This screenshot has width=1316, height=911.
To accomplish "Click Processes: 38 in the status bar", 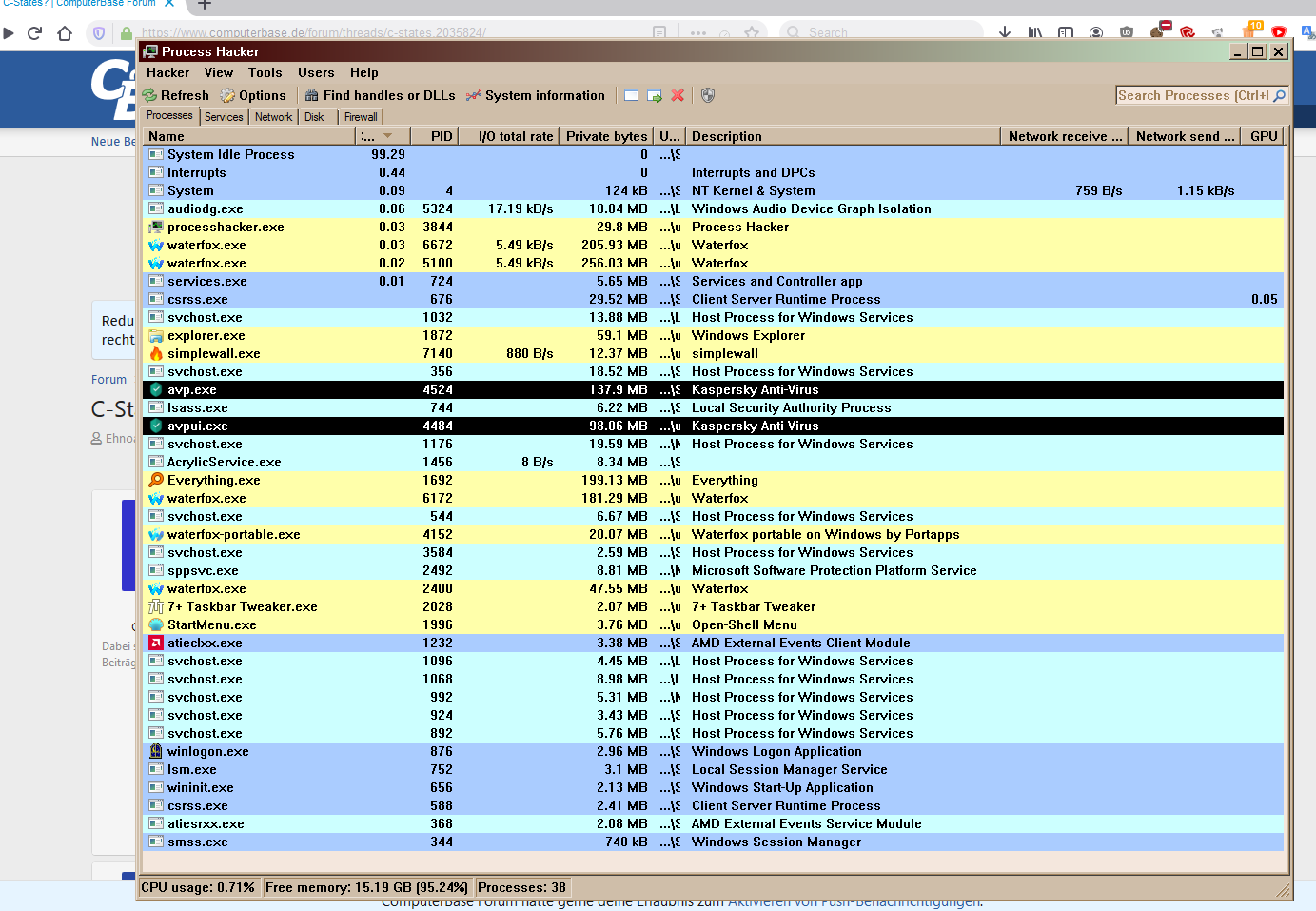I will click(x=521, y=887).
